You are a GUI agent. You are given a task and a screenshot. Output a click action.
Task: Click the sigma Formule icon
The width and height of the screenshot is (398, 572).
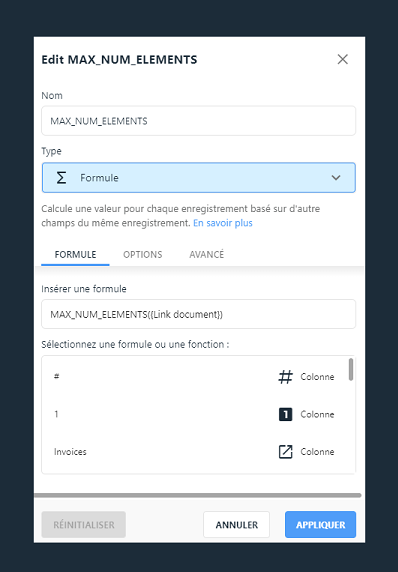click(61, 178)
